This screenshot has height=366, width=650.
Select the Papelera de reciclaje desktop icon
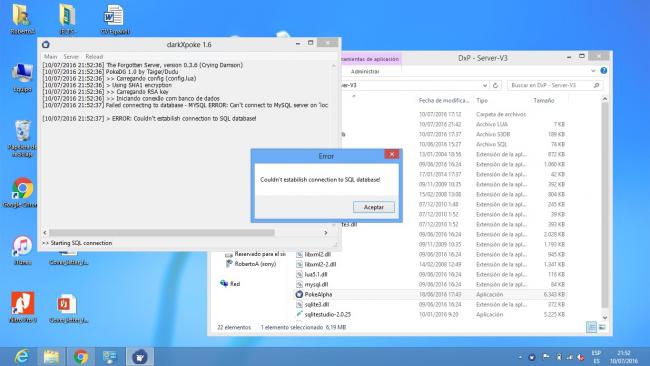pos(22,138)
